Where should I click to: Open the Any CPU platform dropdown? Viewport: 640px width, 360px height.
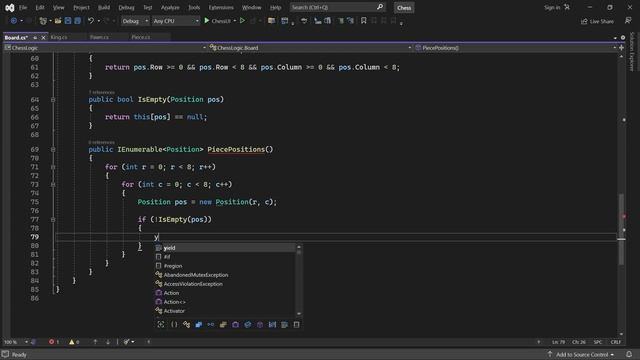(176, 21)
